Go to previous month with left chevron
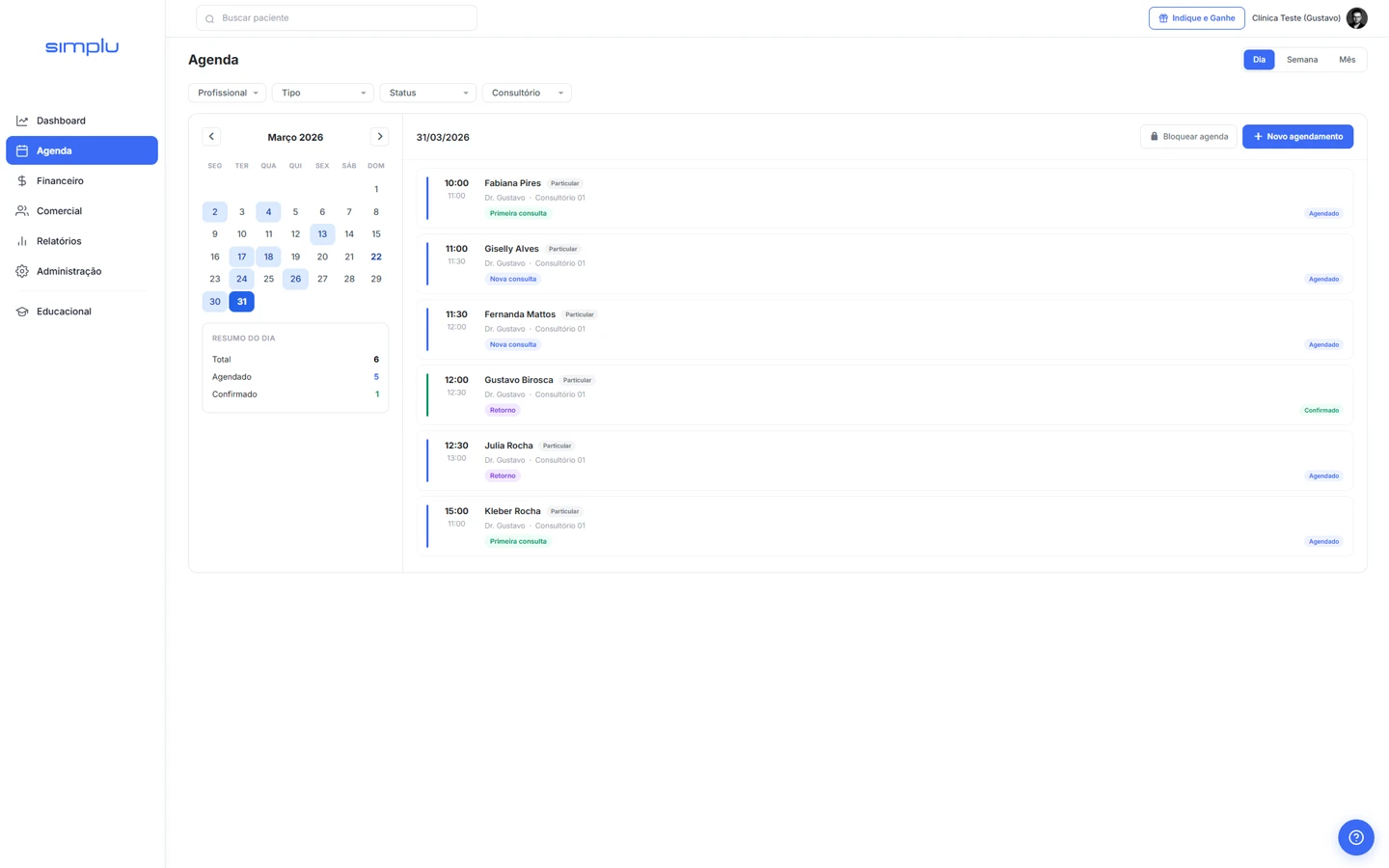Viewport: 1389px width, 868px height. [x=211, y=137]
